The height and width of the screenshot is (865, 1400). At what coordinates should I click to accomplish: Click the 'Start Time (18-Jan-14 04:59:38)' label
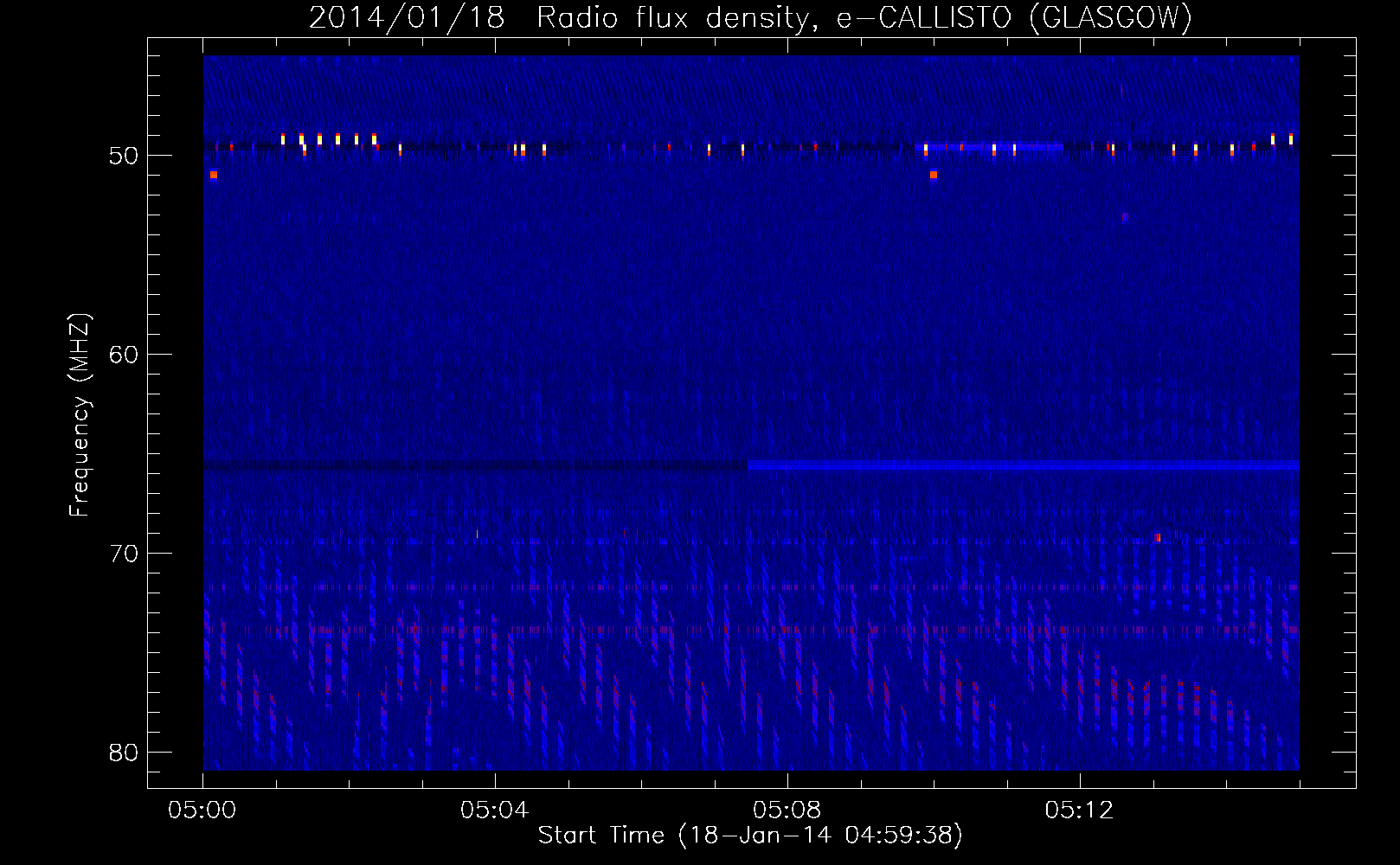750,836
